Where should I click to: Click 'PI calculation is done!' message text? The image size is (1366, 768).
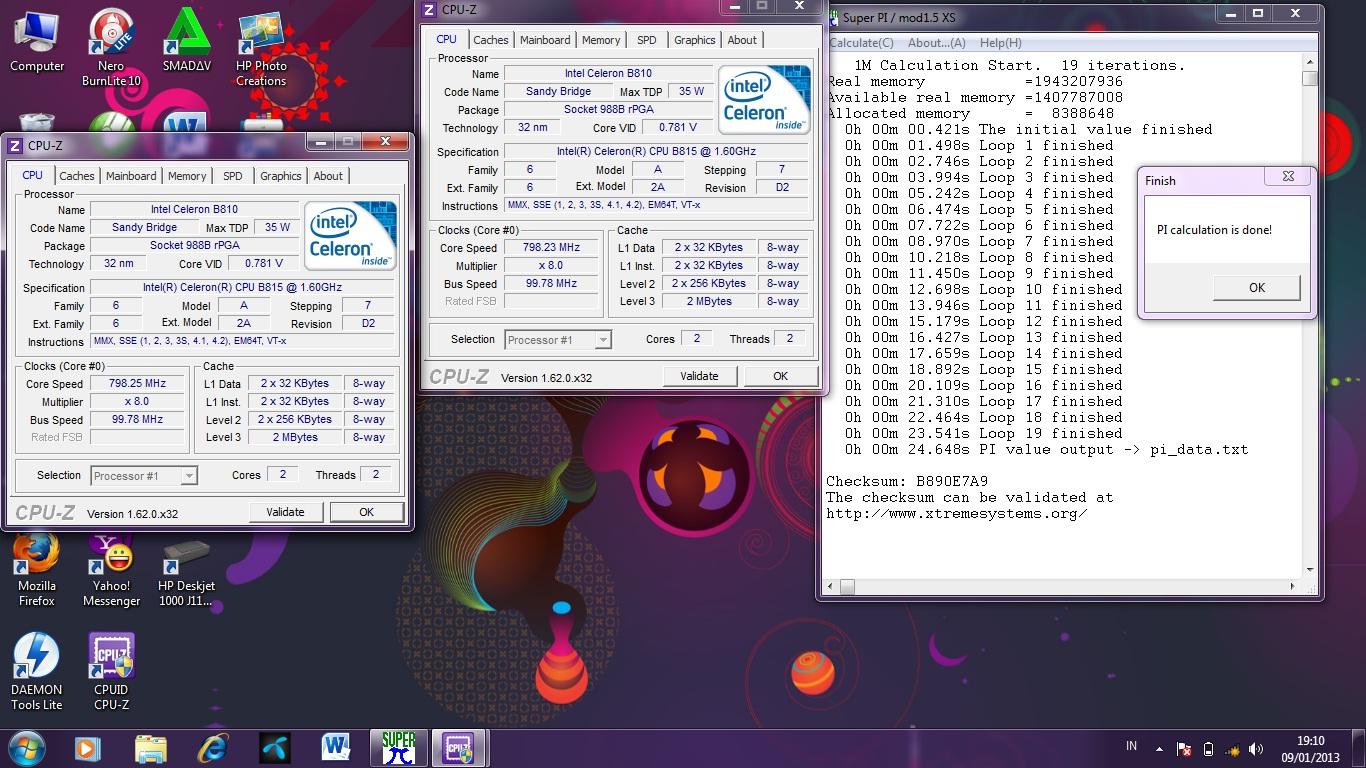pos(1215,230)
